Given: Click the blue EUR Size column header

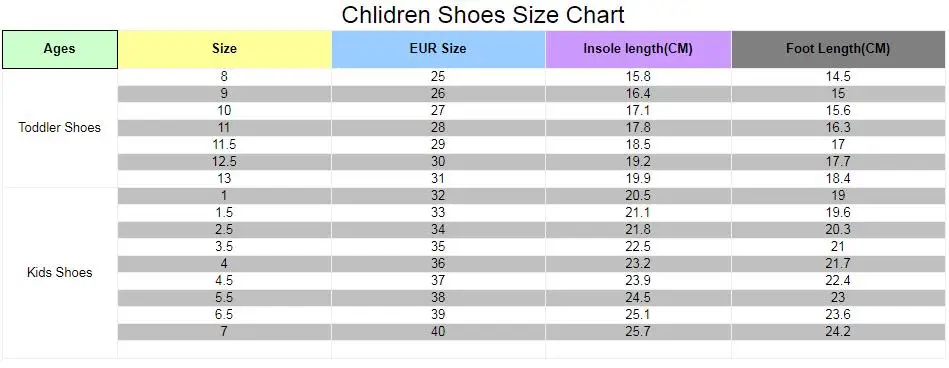Looking at the screenshot, I should (x=438, y=49).
